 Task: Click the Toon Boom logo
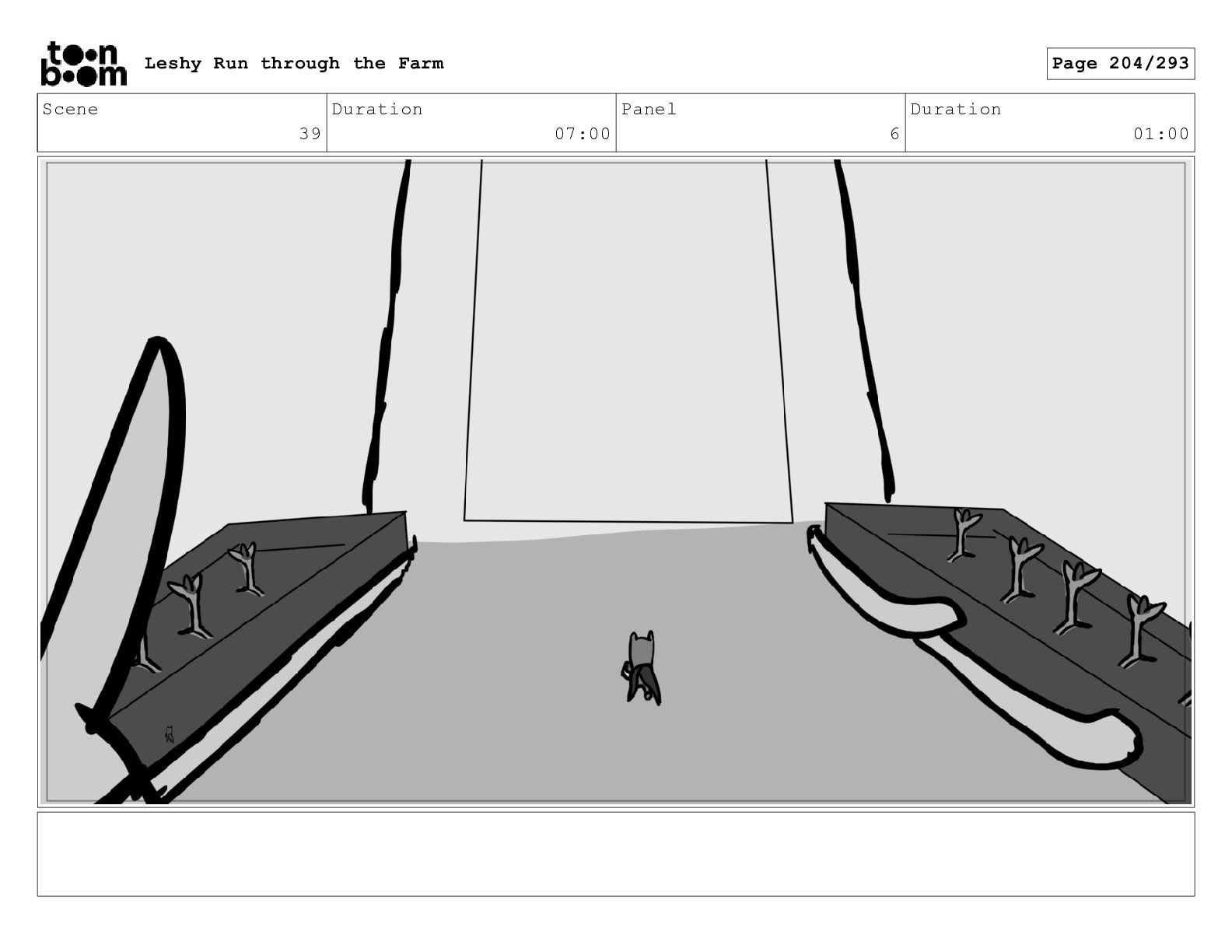[83, 63]
